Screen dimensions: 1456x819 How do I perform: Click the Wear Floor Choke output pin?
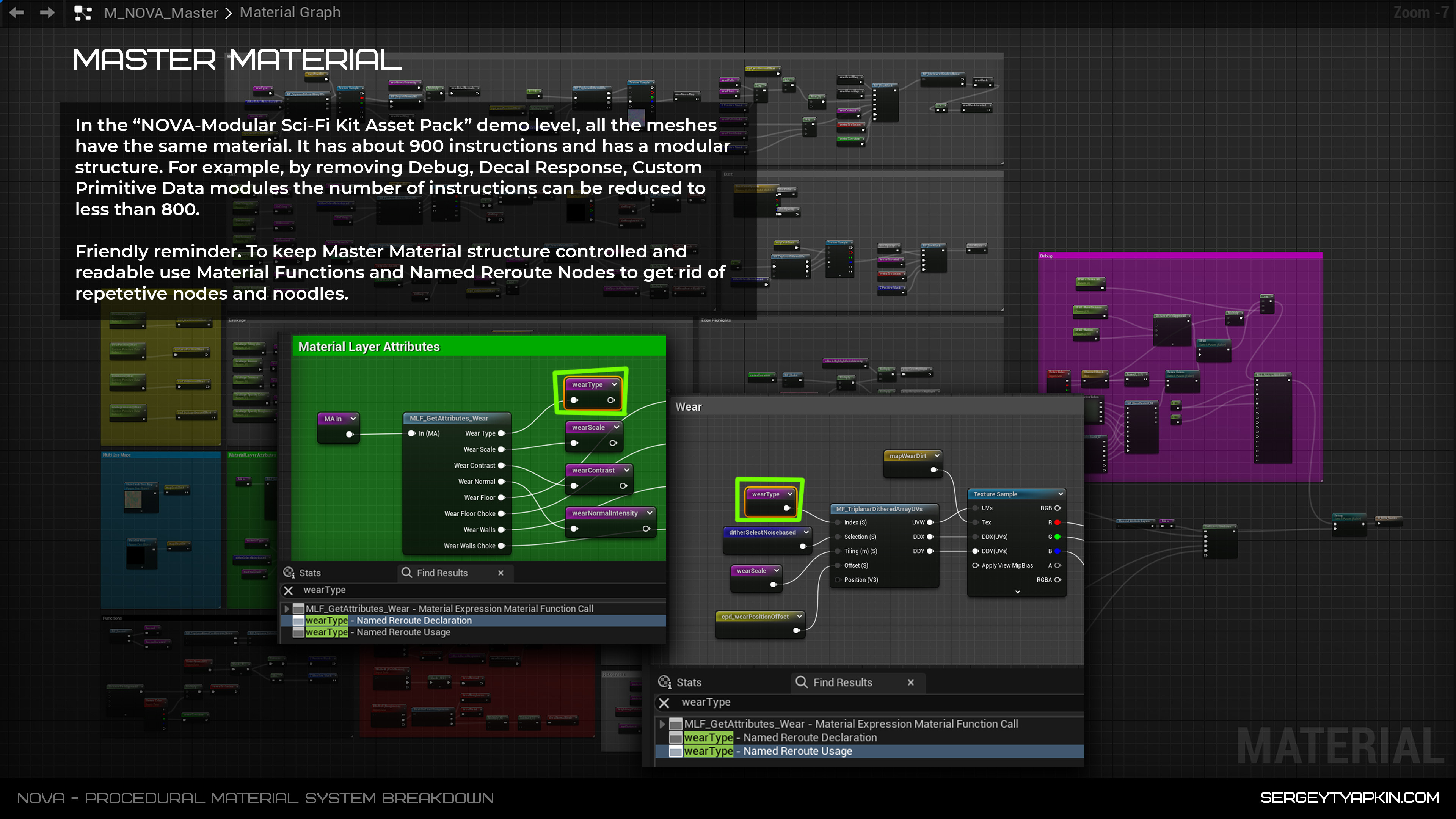501,514
